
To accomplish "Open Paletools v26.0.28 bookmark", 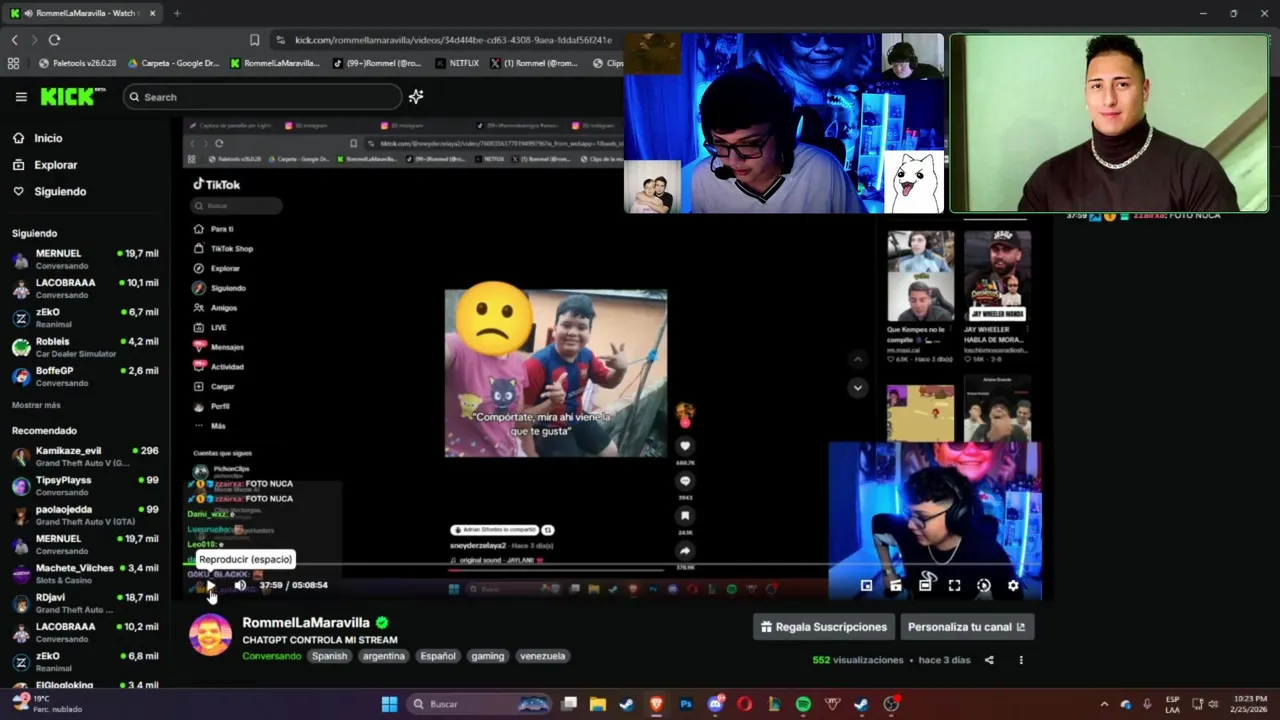I will 77,63.
